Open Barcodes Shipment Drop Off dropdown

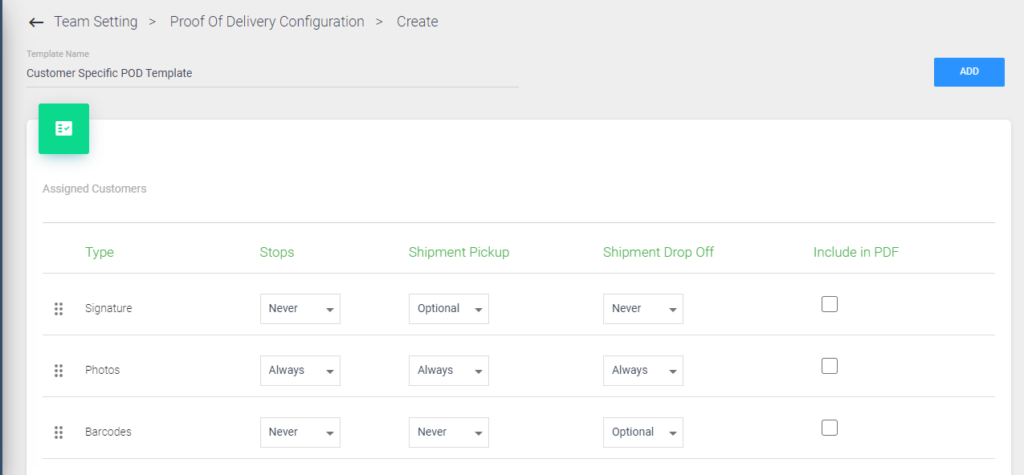643,433
